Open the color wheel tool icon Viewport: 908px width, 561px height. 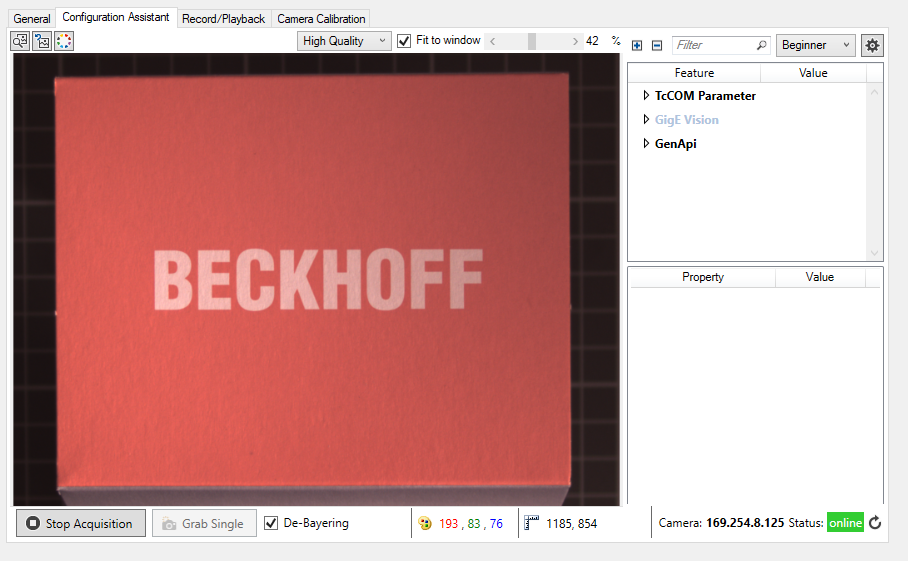pos(64,41)
